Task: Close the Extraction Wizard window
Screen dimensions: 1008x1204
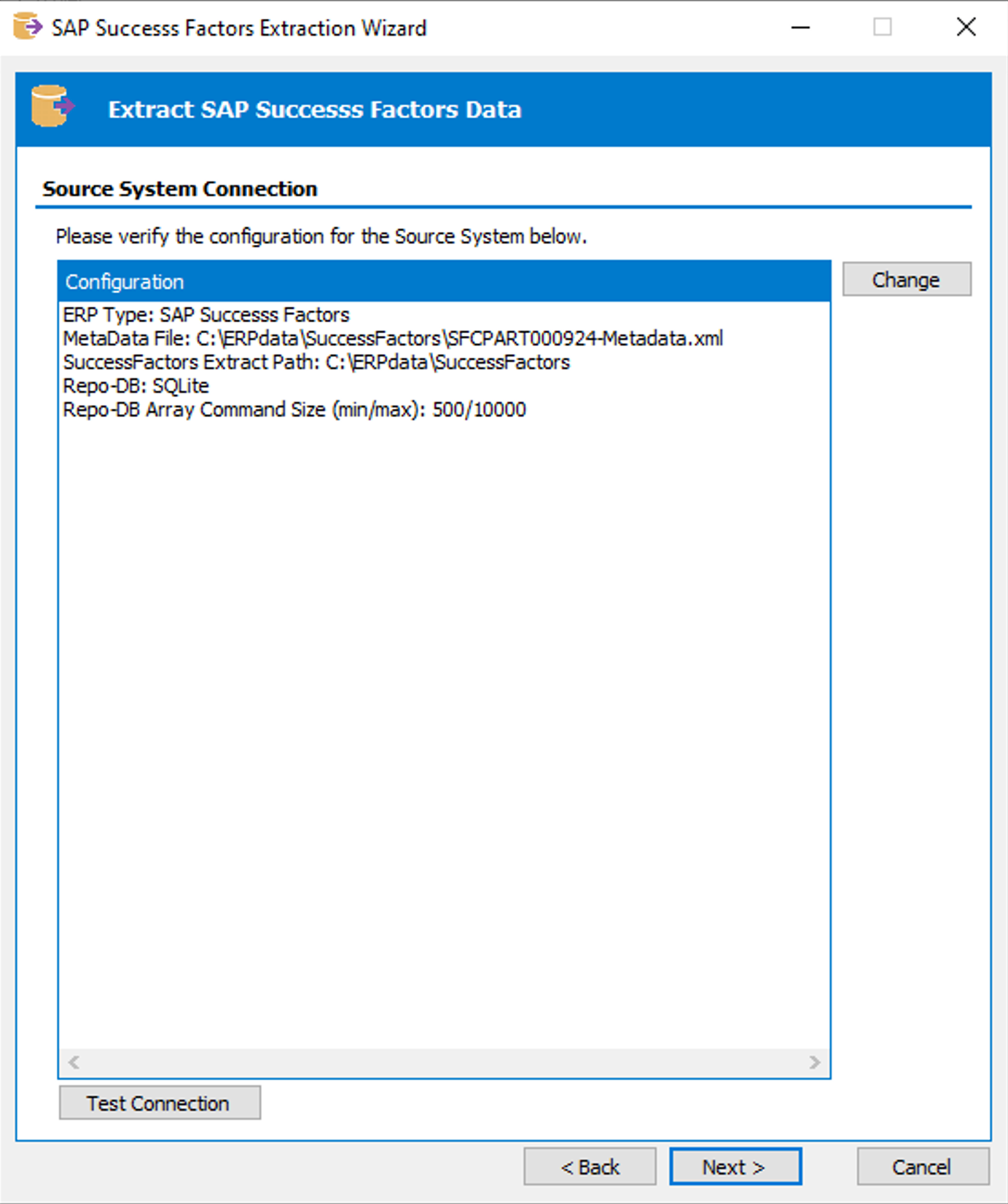Action: tap(966, 28)
